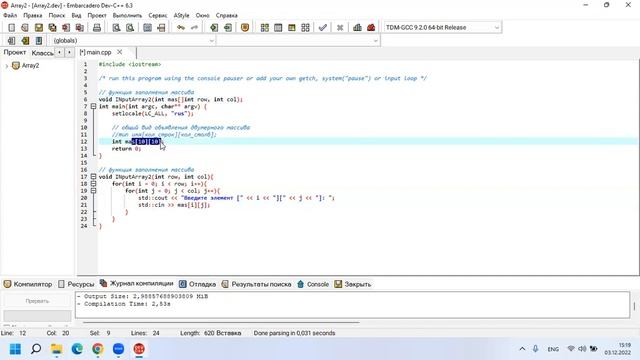Launch Google Chrome from the taskbar
The width and height of the screenshot is (640, 360).
point(98,349)
